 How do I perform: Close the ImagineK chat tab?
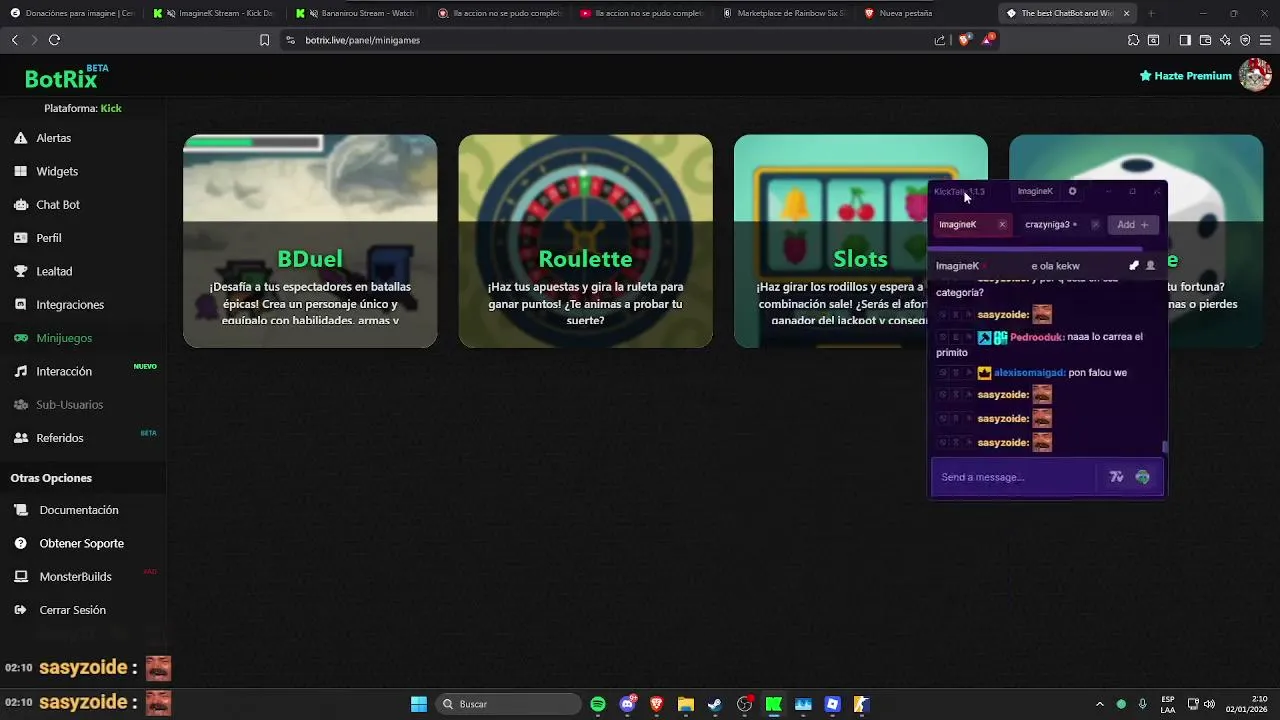point(1002,225)
